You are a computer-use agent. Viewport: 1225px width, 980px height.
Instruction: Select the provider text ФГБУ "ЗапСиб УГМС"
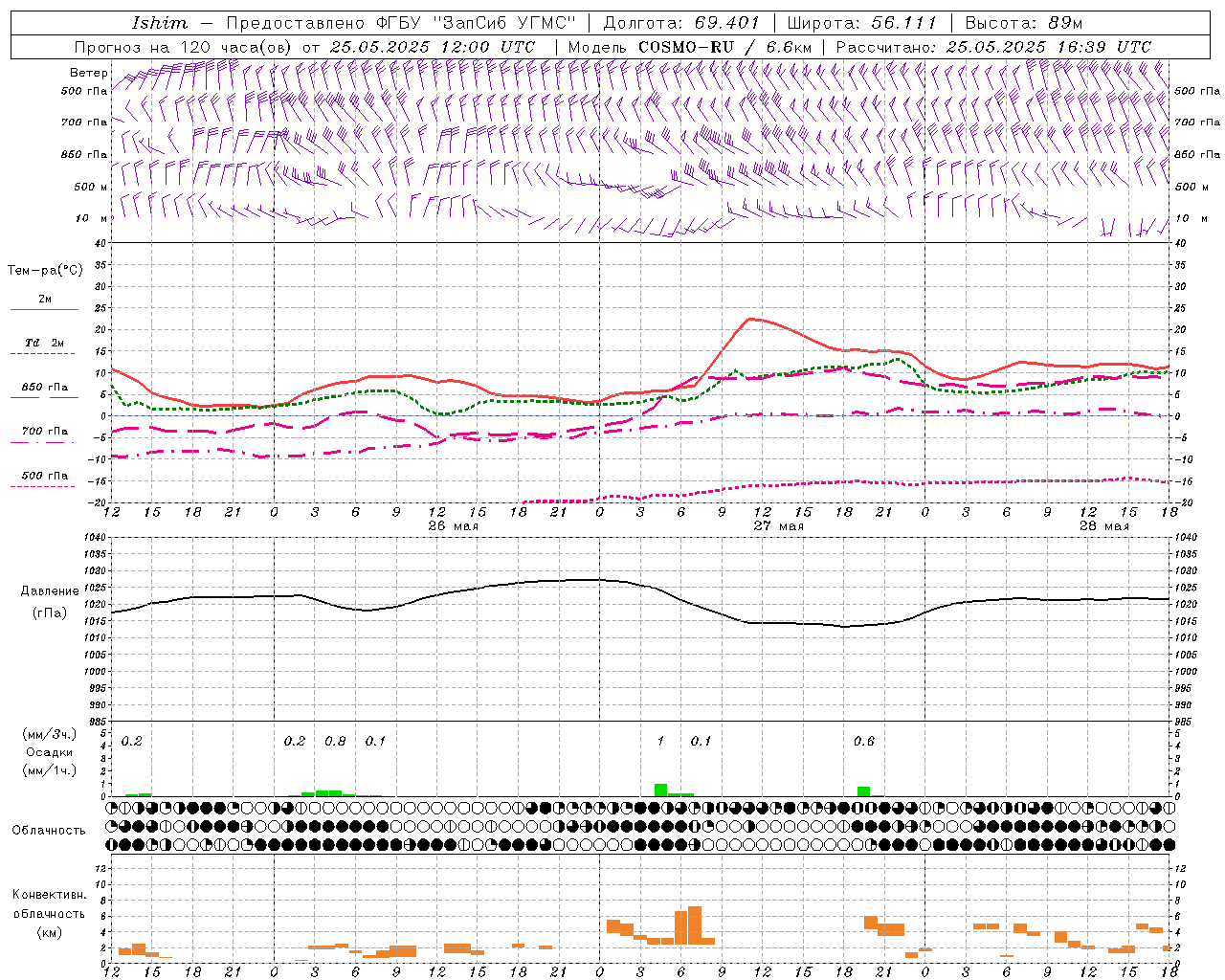pos(477,23)
